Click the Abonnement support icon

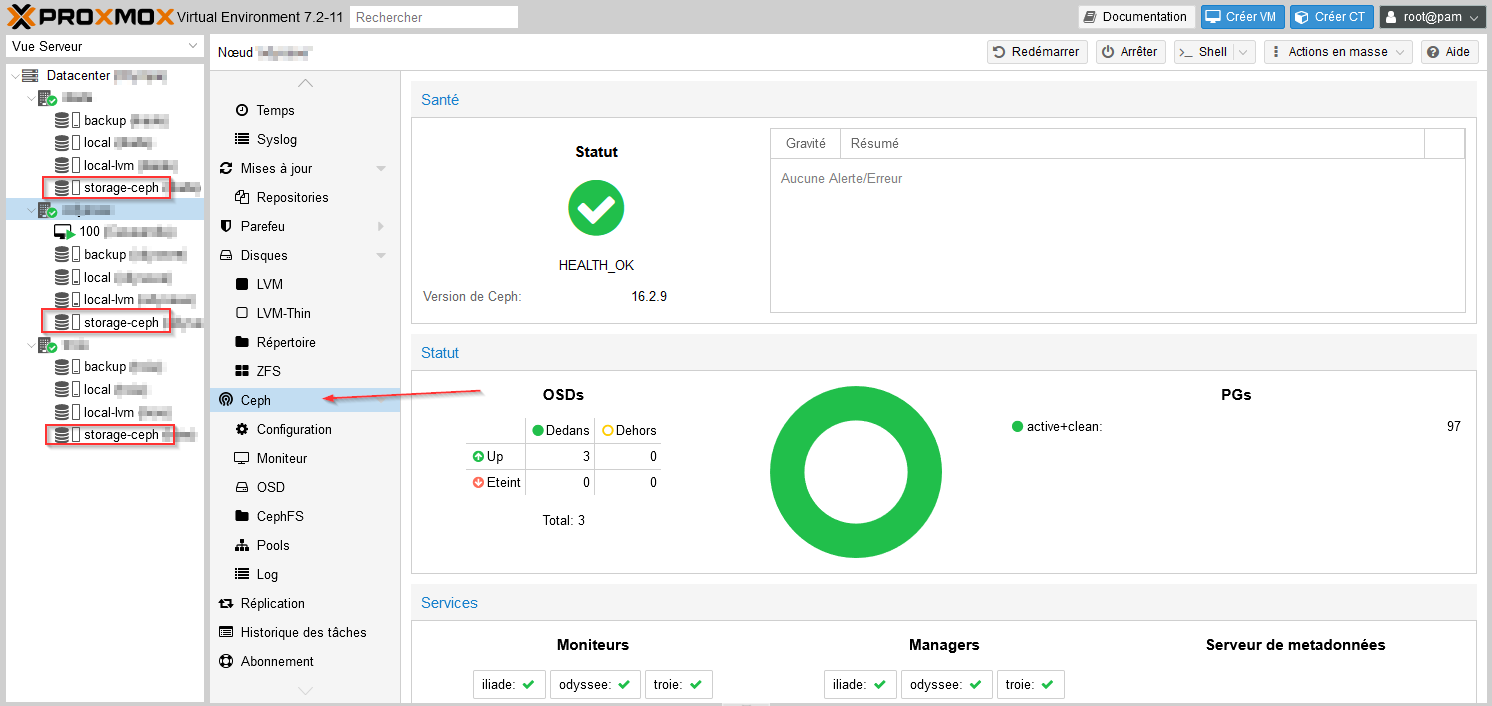pyautogui.click(x=226, y=661)
